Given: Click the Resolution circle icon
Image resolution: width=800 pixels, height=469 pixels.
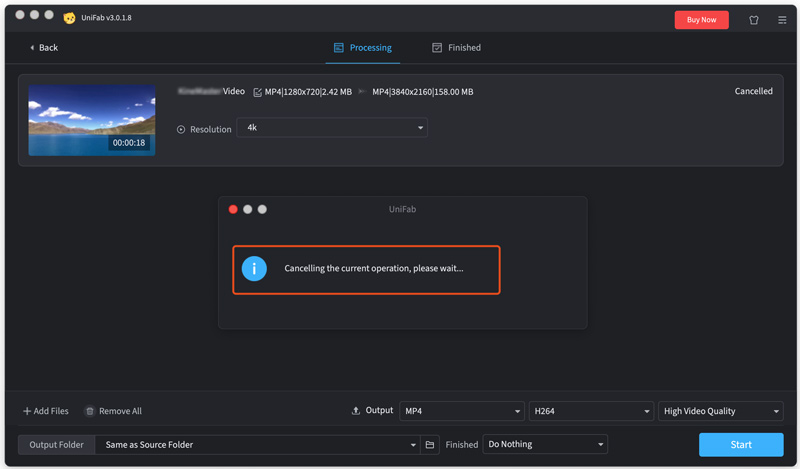Looking at the screenshot, I should coord(181,130).
